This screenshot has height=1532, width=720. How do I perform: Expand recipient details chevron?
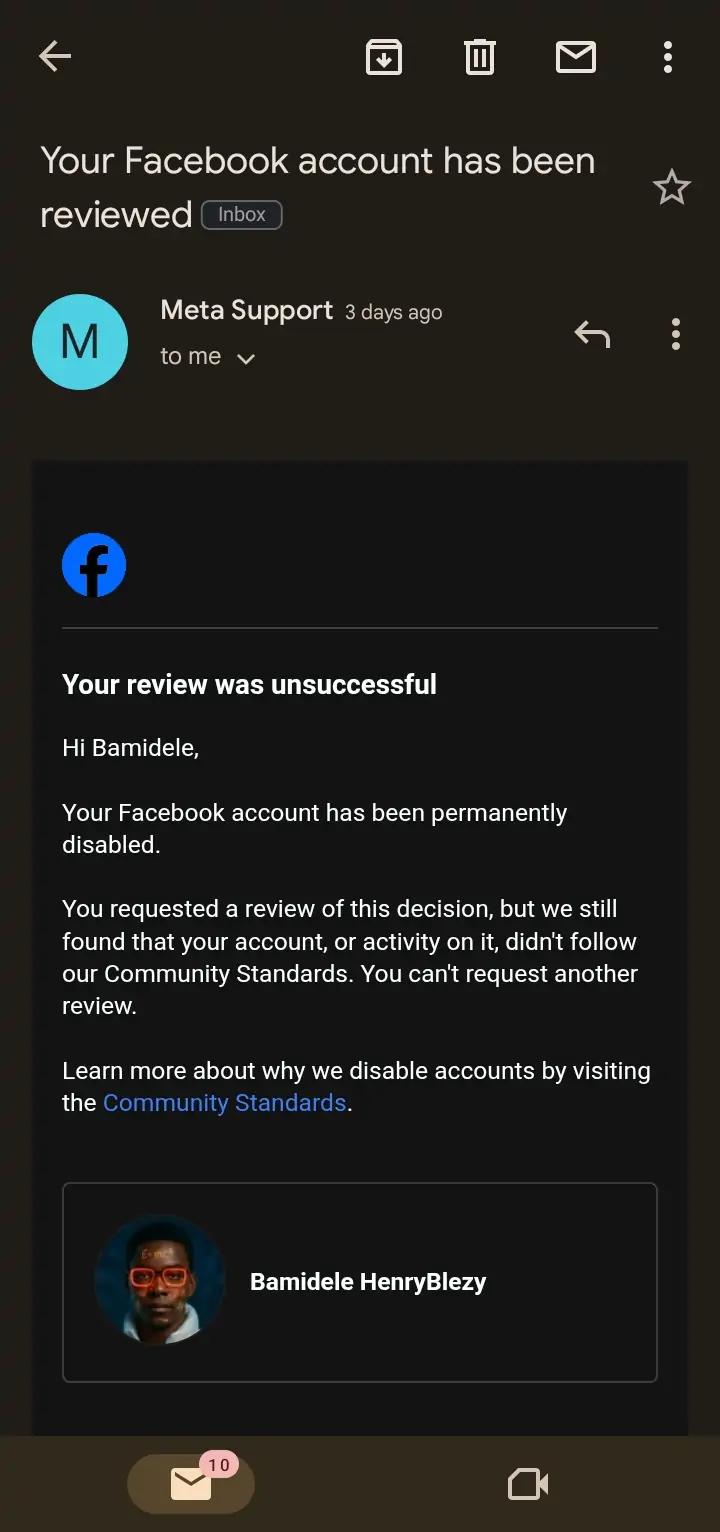(x=246, y=359)
